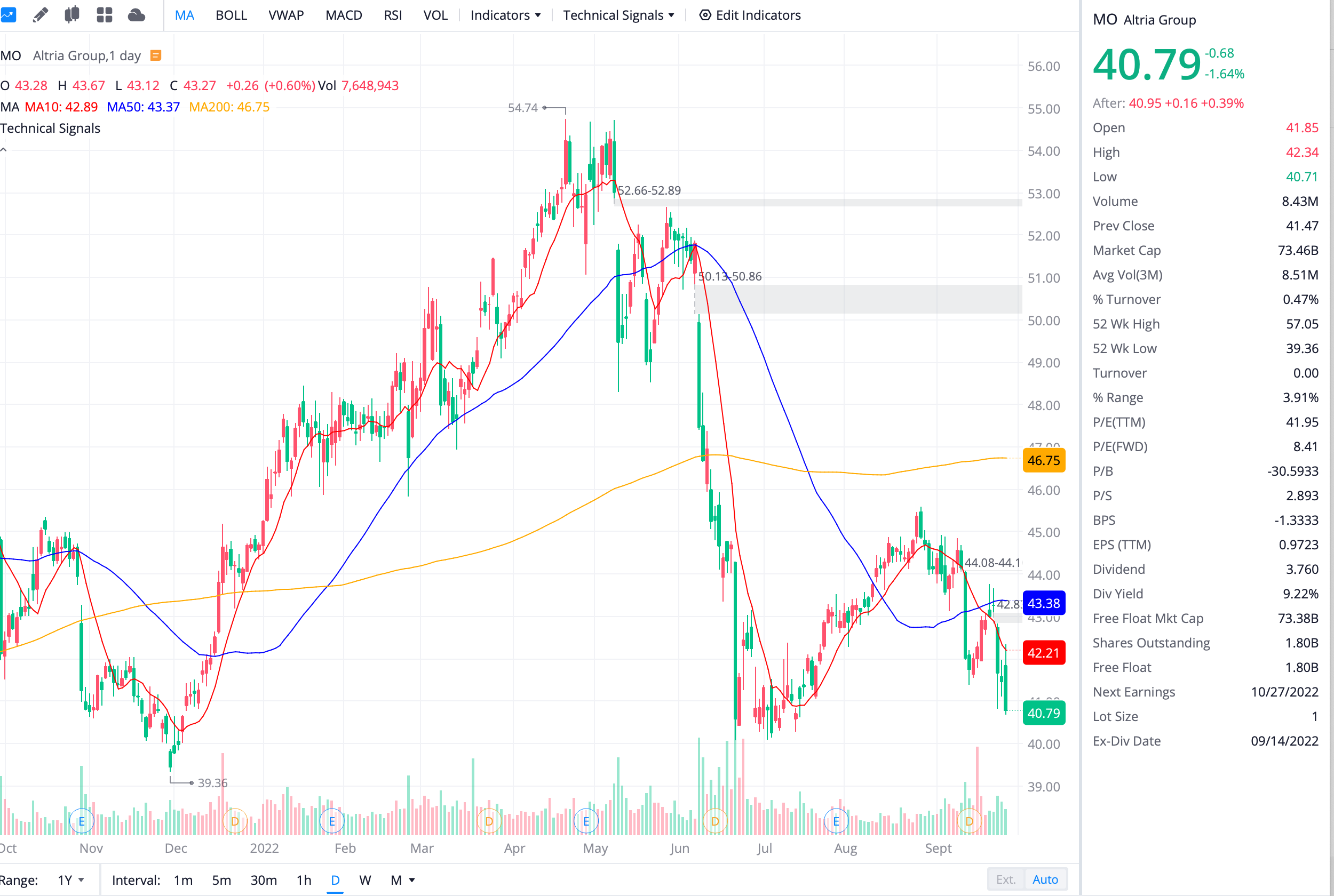Screen dimensions: 1334x896
Task: Click the cloud save icon
Action: click(136, 15)
